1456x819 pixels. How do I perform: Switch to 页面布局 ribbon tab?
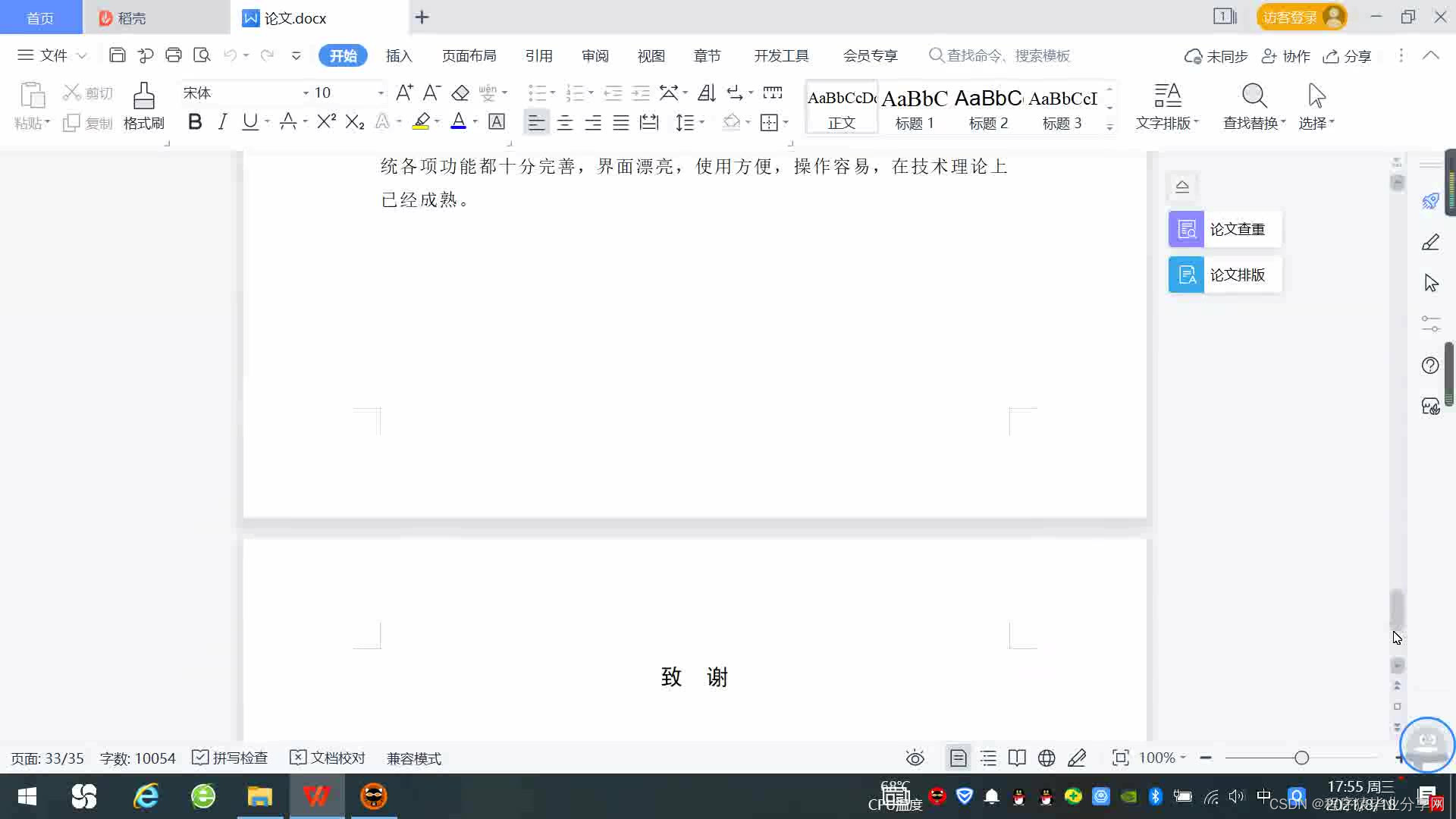(469, 55)
